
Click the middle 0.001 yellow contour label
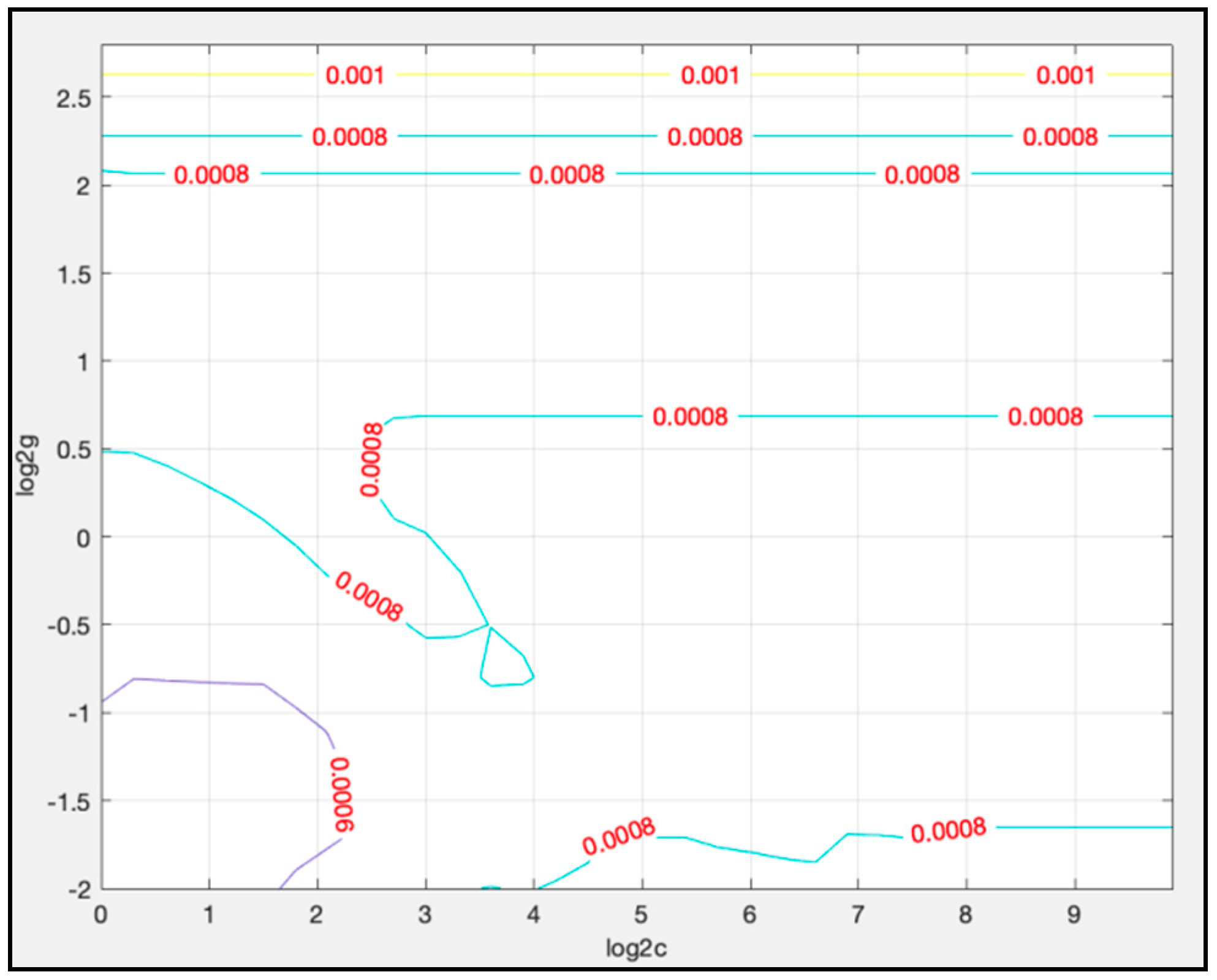(x=710, y=75)
